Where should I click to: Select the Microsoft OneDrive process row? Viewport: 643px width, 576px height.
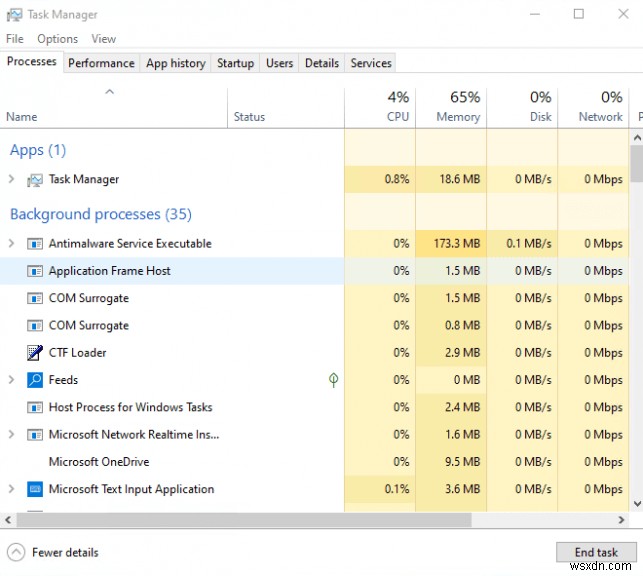point(314,462)
